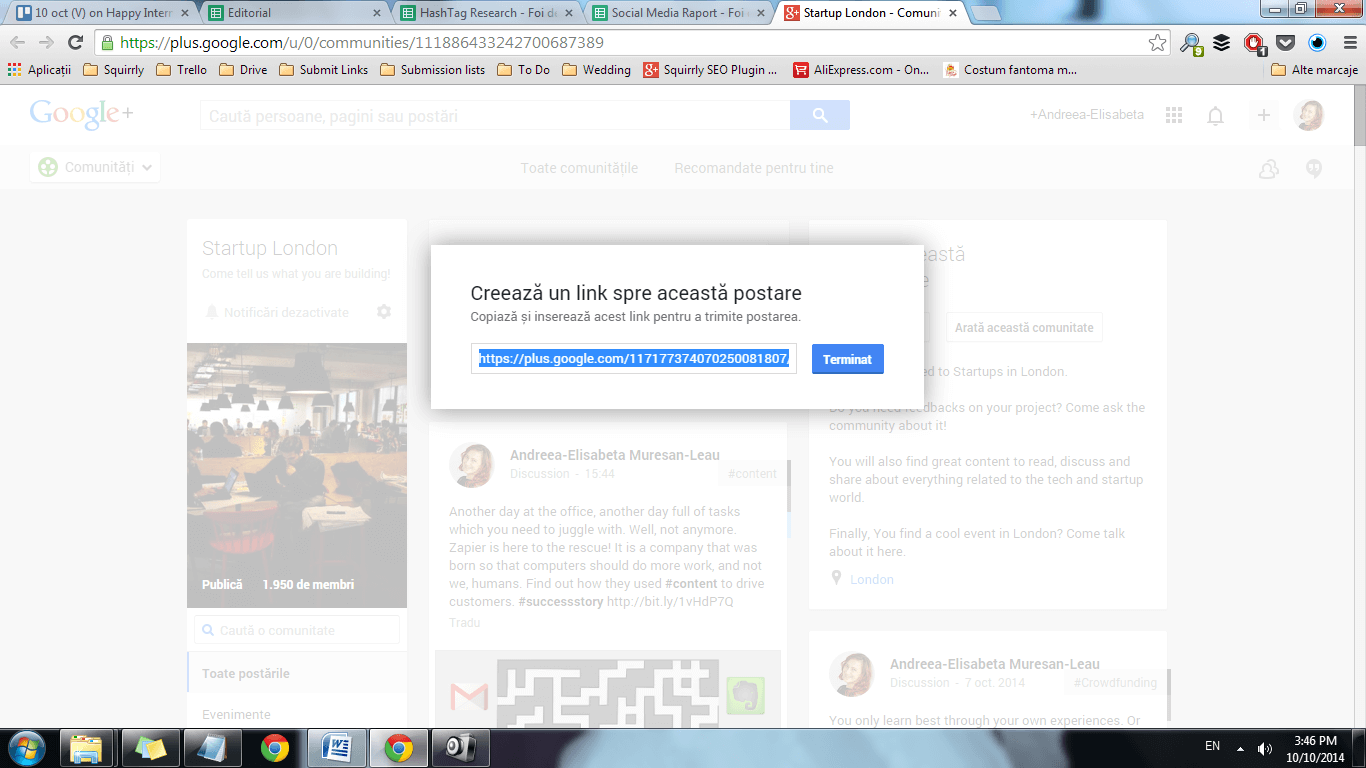Click the highlighted post link field
This screenshot has width=1366, height=768.
click(x=634, y=358)
